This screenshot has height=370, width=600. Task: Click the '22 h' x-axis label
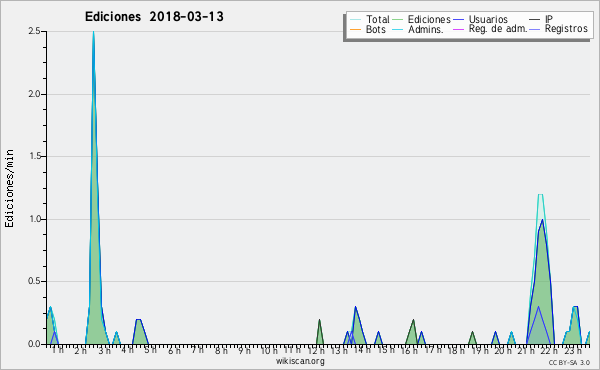(549, 350)
